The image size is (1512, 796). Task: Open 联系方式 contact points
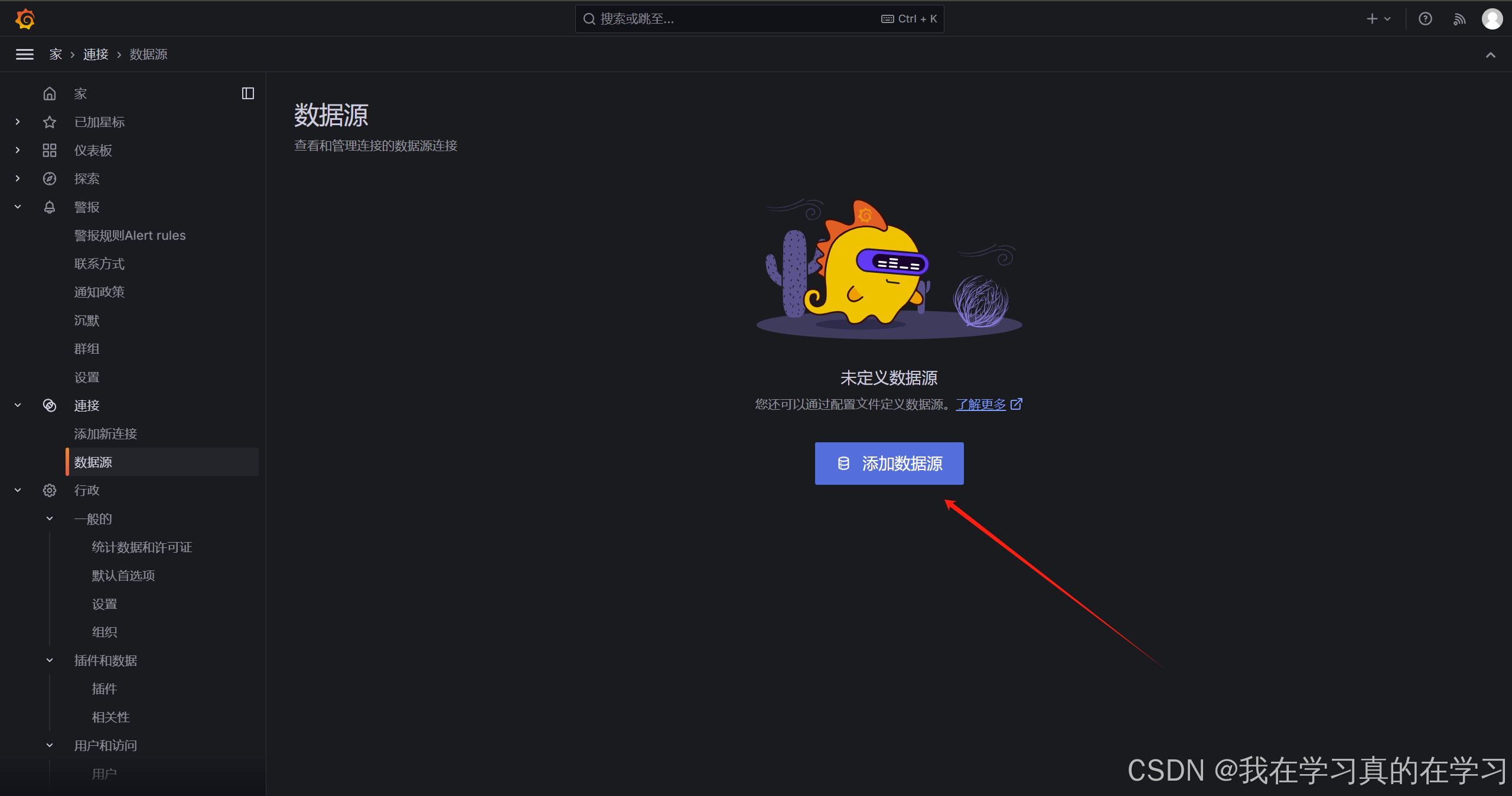99,263
